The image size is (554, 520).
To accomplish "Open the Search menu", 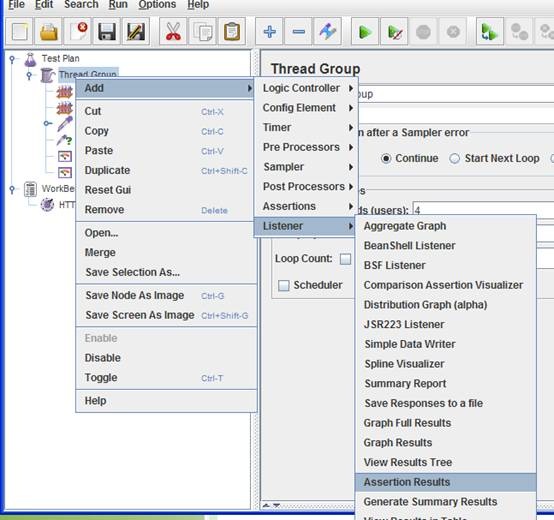I will [x=81, y=4].
